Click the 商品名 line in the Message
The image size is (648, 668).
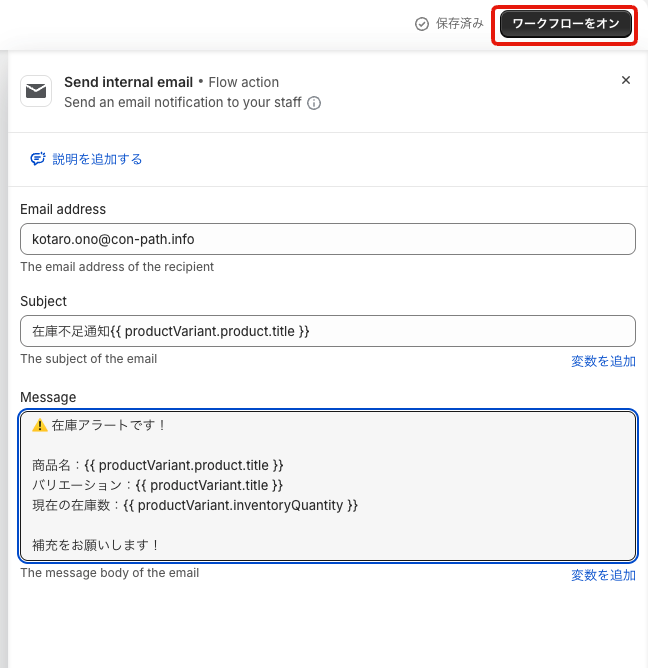pyautogui.click(x=158, y=465)
